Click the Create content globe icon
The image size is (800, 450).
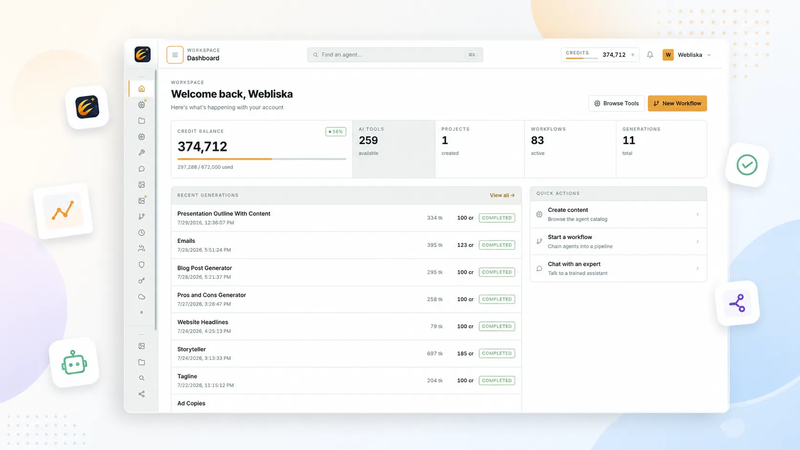pyautogui.click(x=539, y=214)
